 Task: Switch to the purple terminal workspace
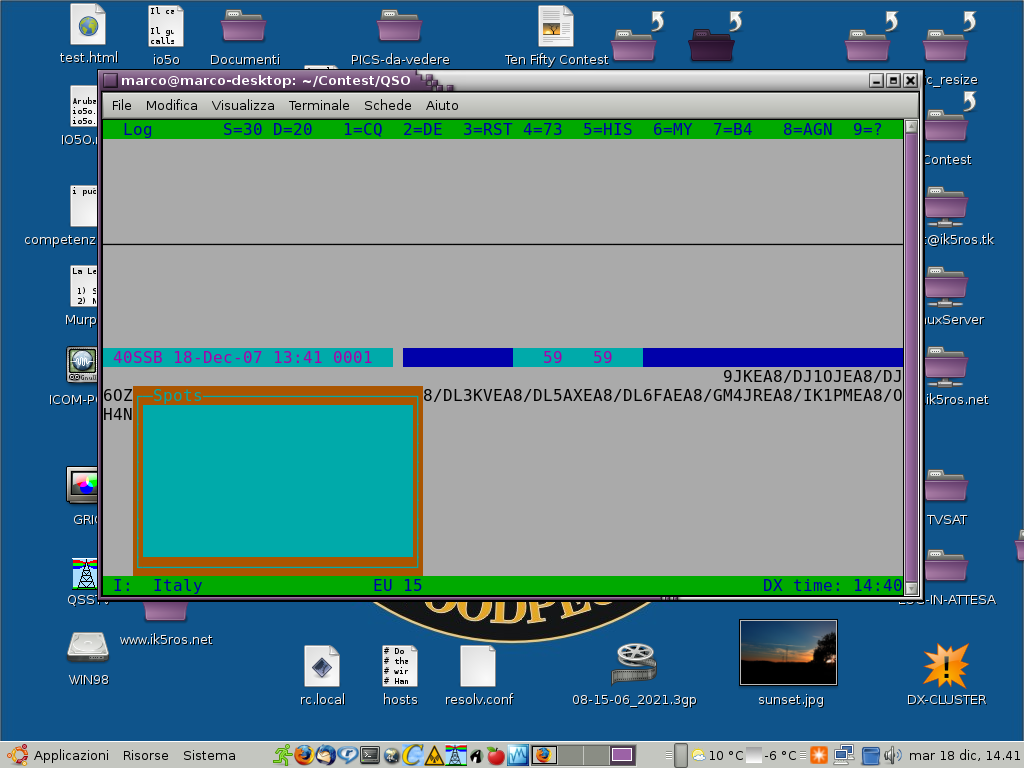pos(622,756)
